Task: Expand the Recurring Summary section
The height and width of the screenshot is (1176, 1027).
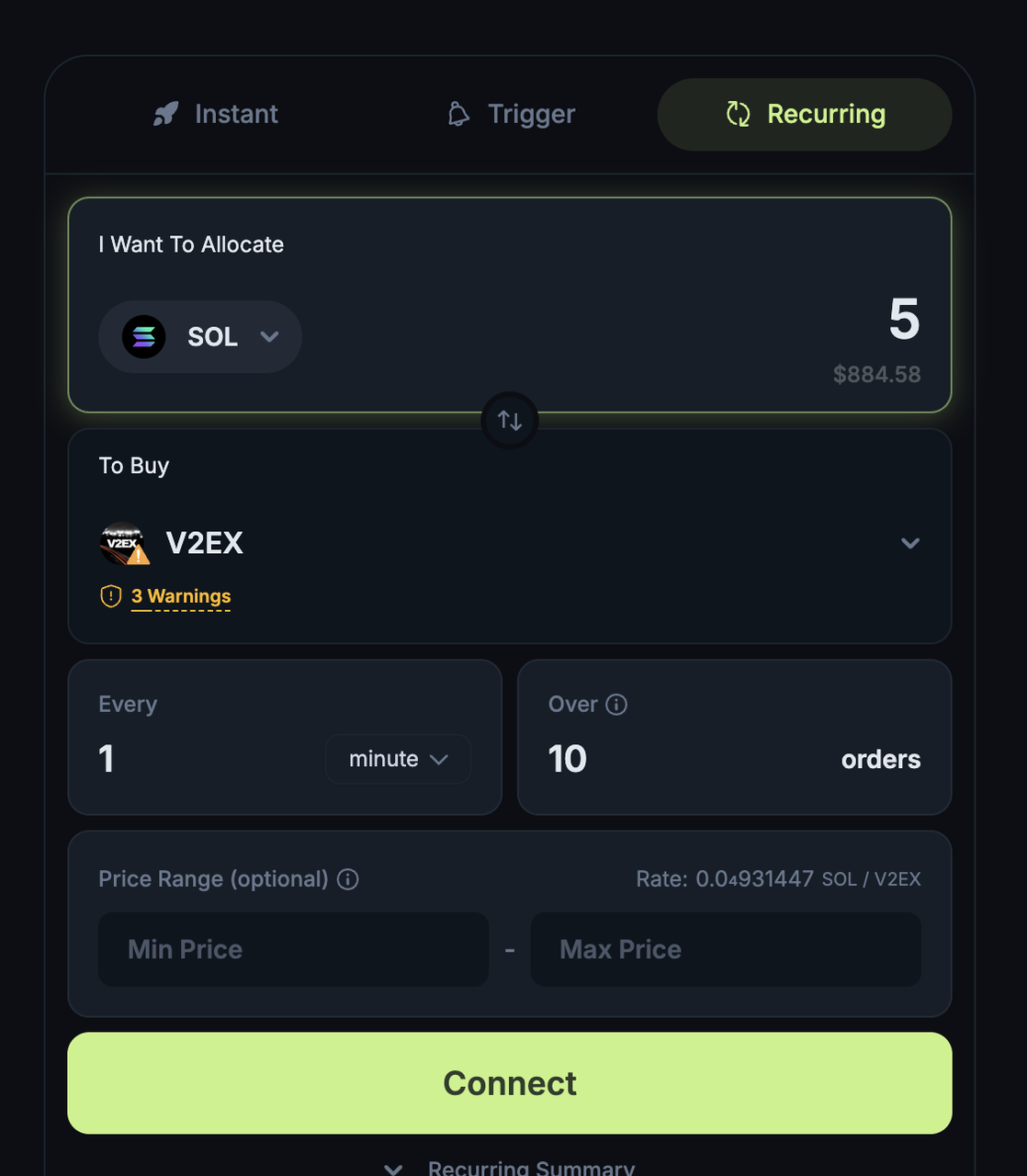Action: (510, 1168)
